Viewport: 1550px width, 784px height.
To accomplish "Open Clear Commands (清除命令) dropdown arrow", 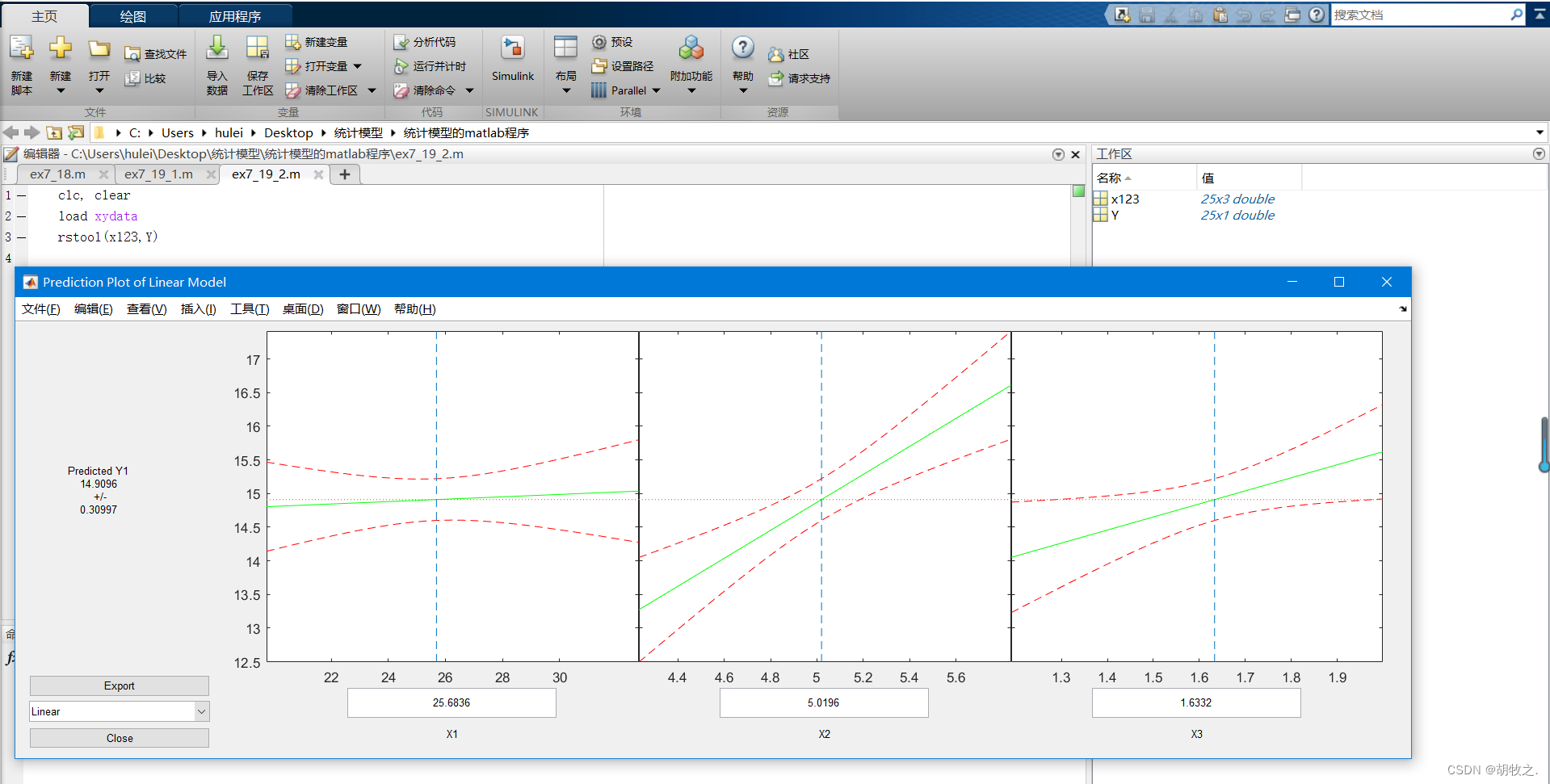I will (x=469, y=90).
